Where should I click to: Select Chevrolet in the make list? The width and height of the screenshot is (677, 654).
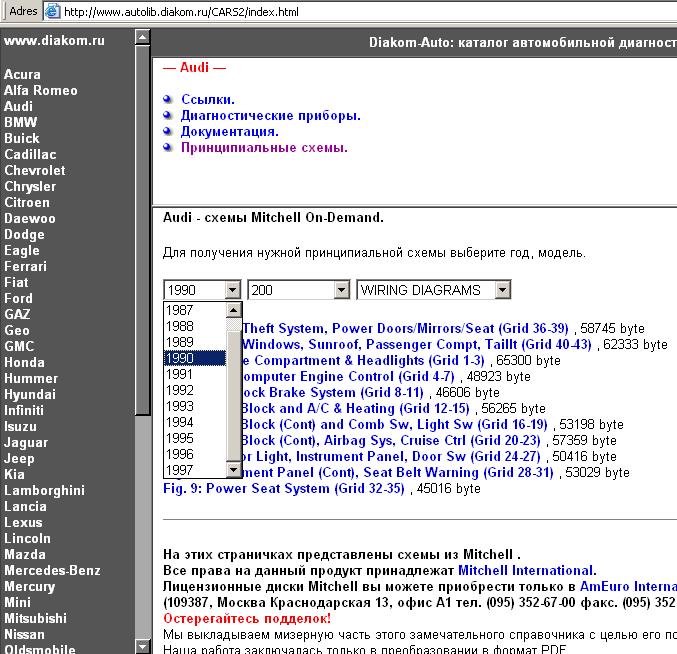click(x=35, y=170)
